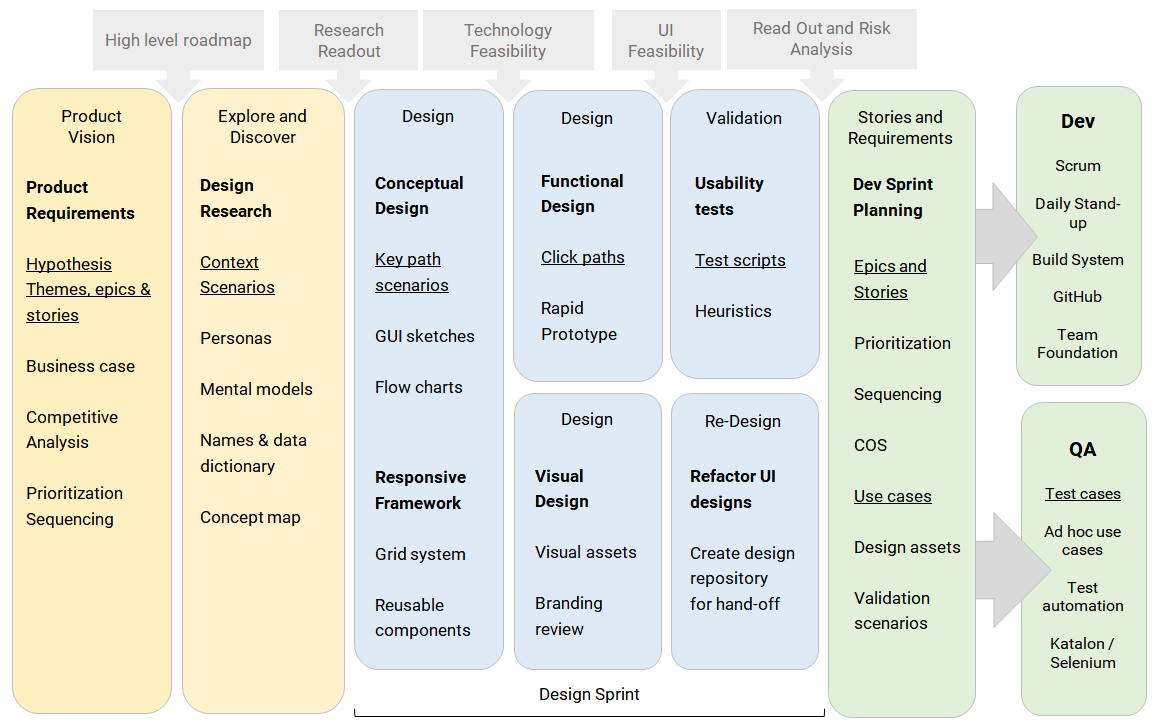Click the COS item

coord(871,445)
